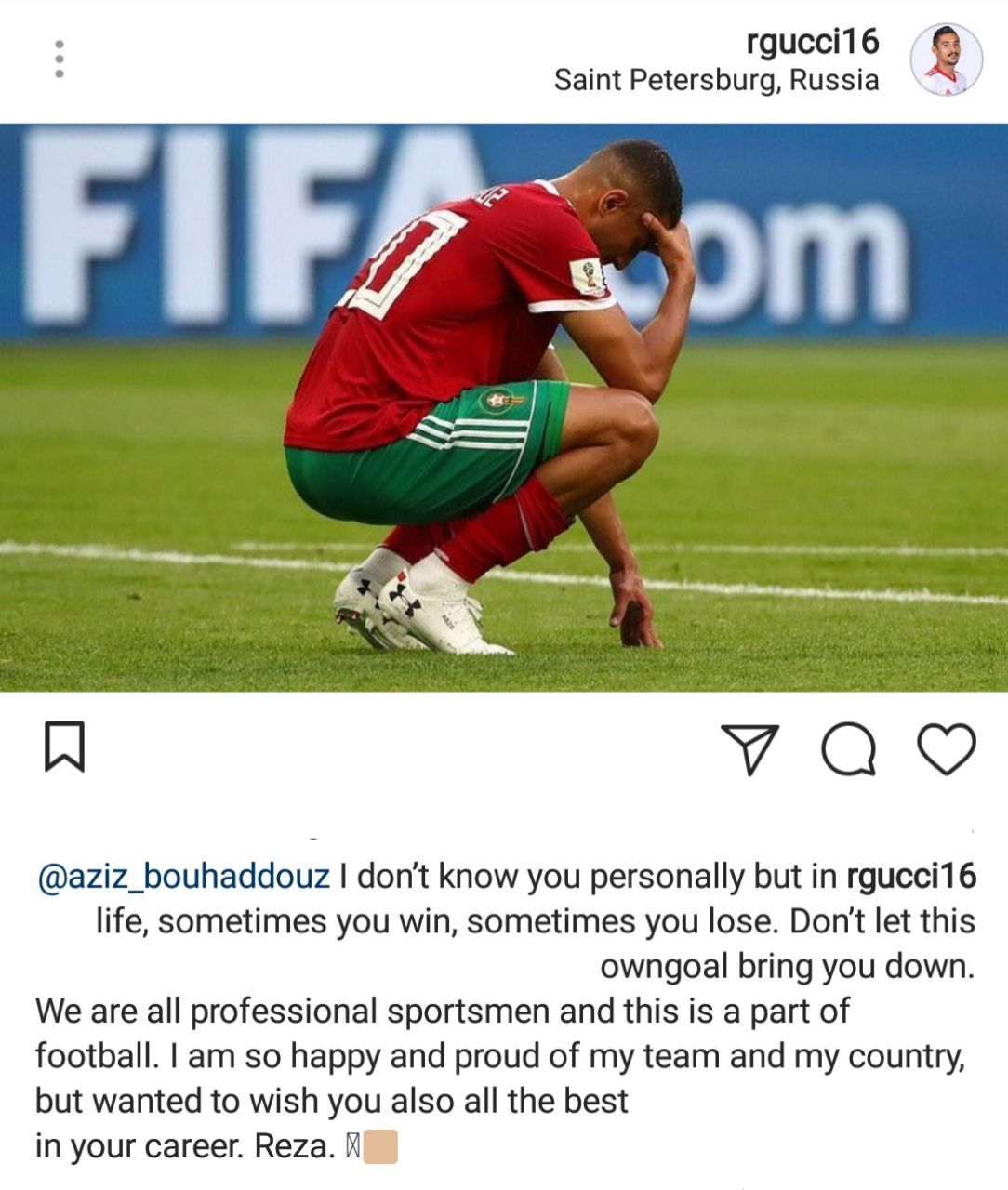Open the Saint Petersburg, Russia location
The image size is (1008, 1190).
click(x=716, y=80)
